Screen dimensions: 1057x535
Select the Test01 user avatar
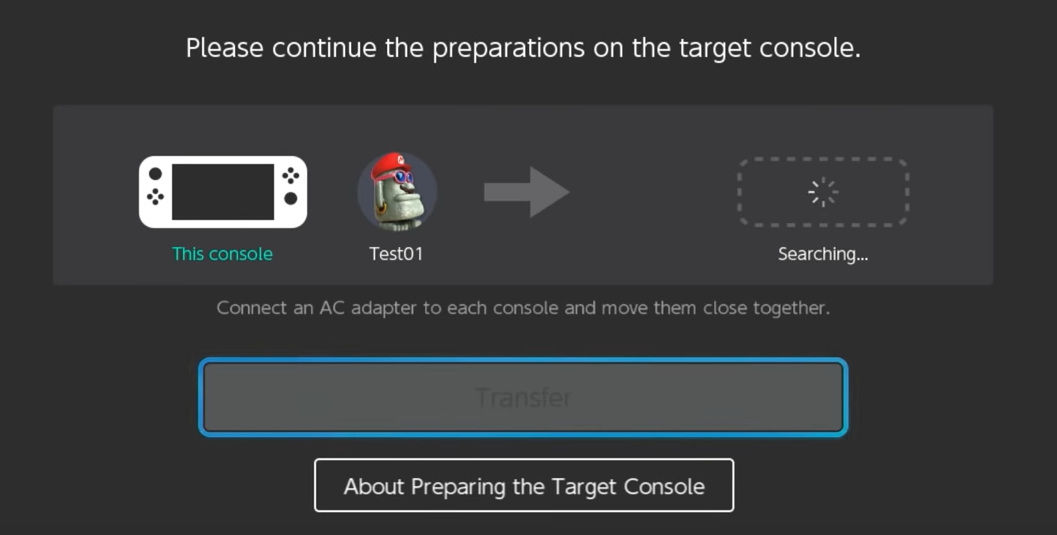click(x=396, y=192)
